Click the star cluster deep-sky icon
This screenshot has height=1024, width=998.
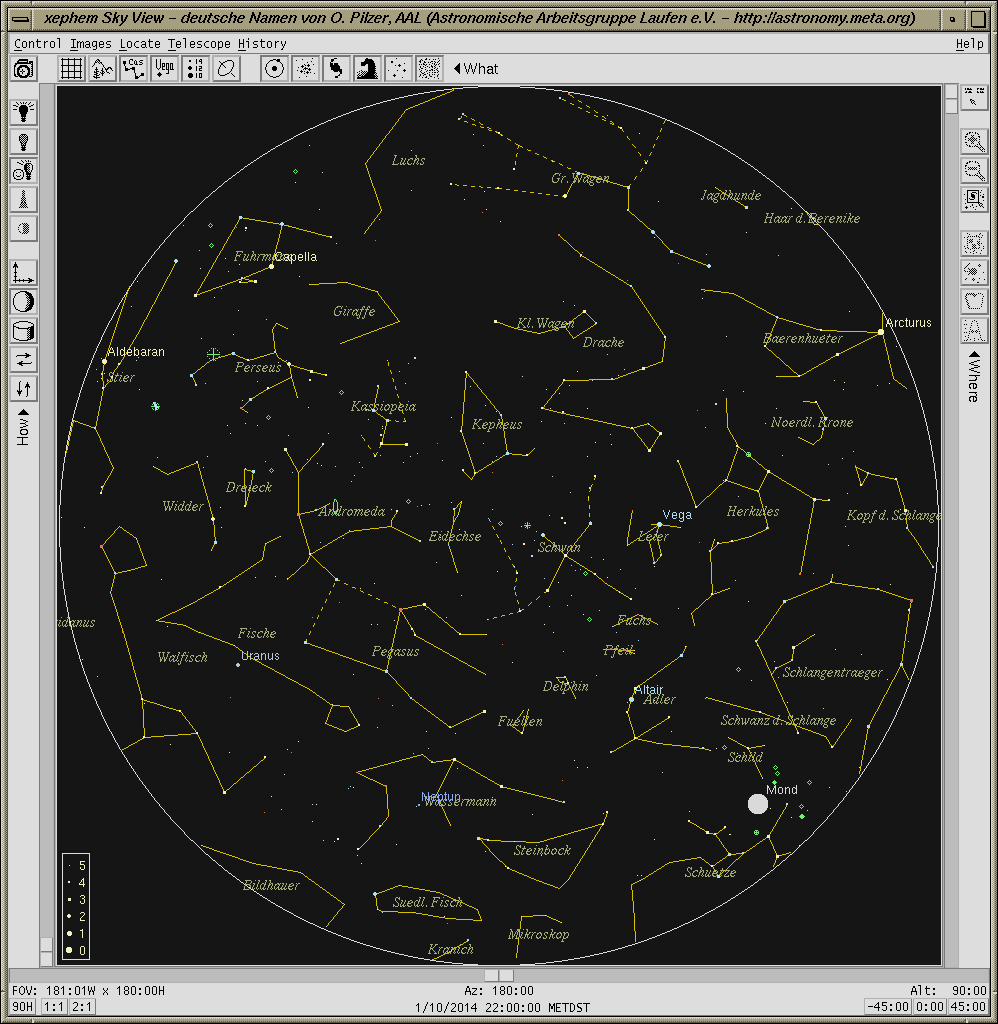(305, 69)
